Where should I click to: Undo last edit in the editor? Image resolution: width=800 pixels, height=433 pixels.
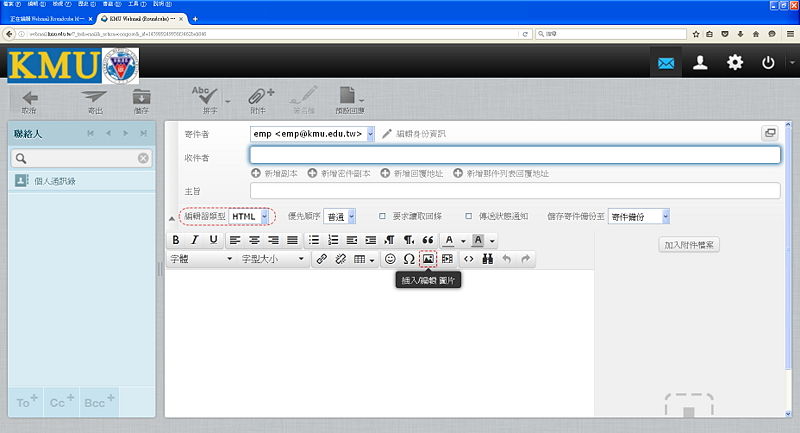click(x=507, y=259)
